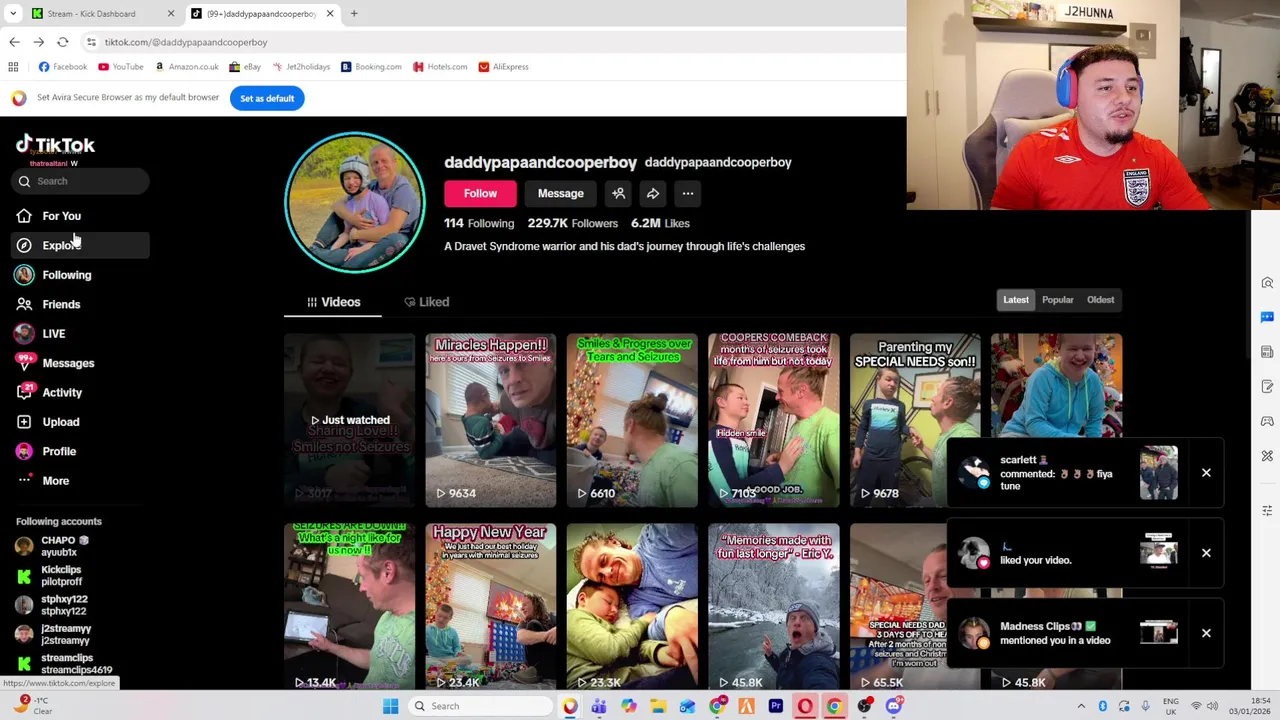Expand the tab search dropdown arrow
Screen dimensions: 1280x720
coord(13,14)
